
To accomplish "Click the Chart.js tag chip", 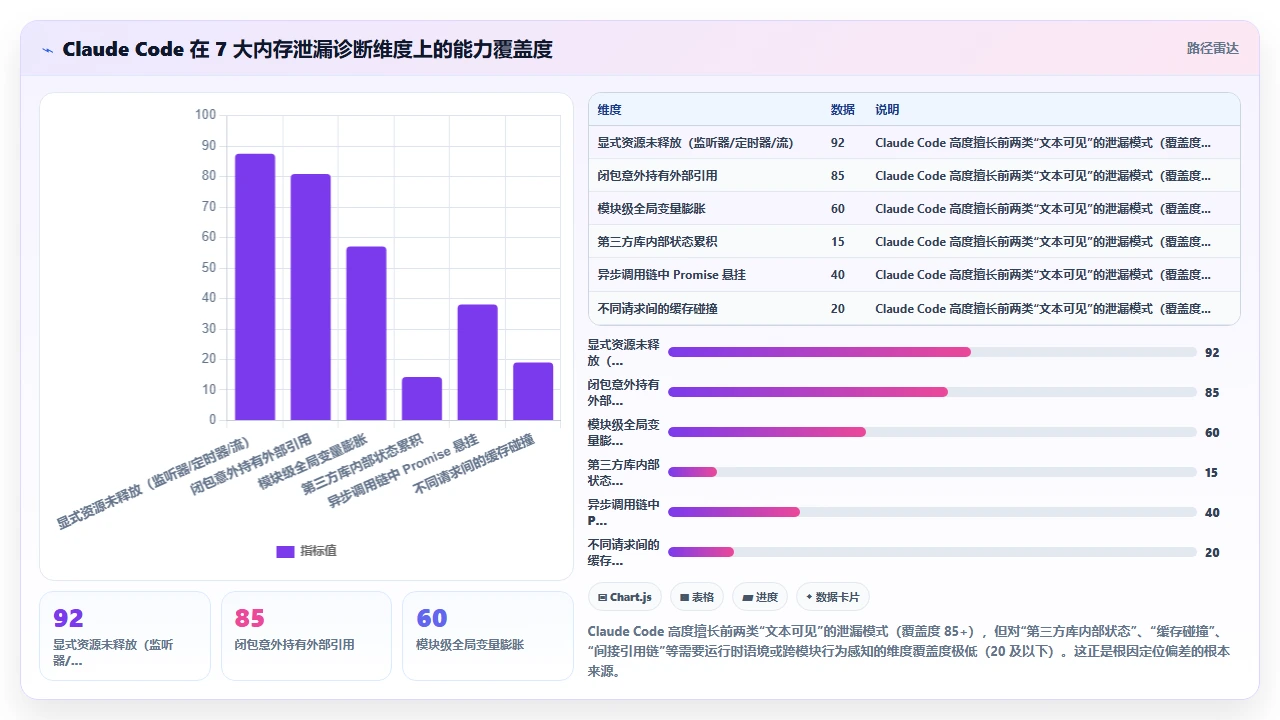I will pos(625,597).
